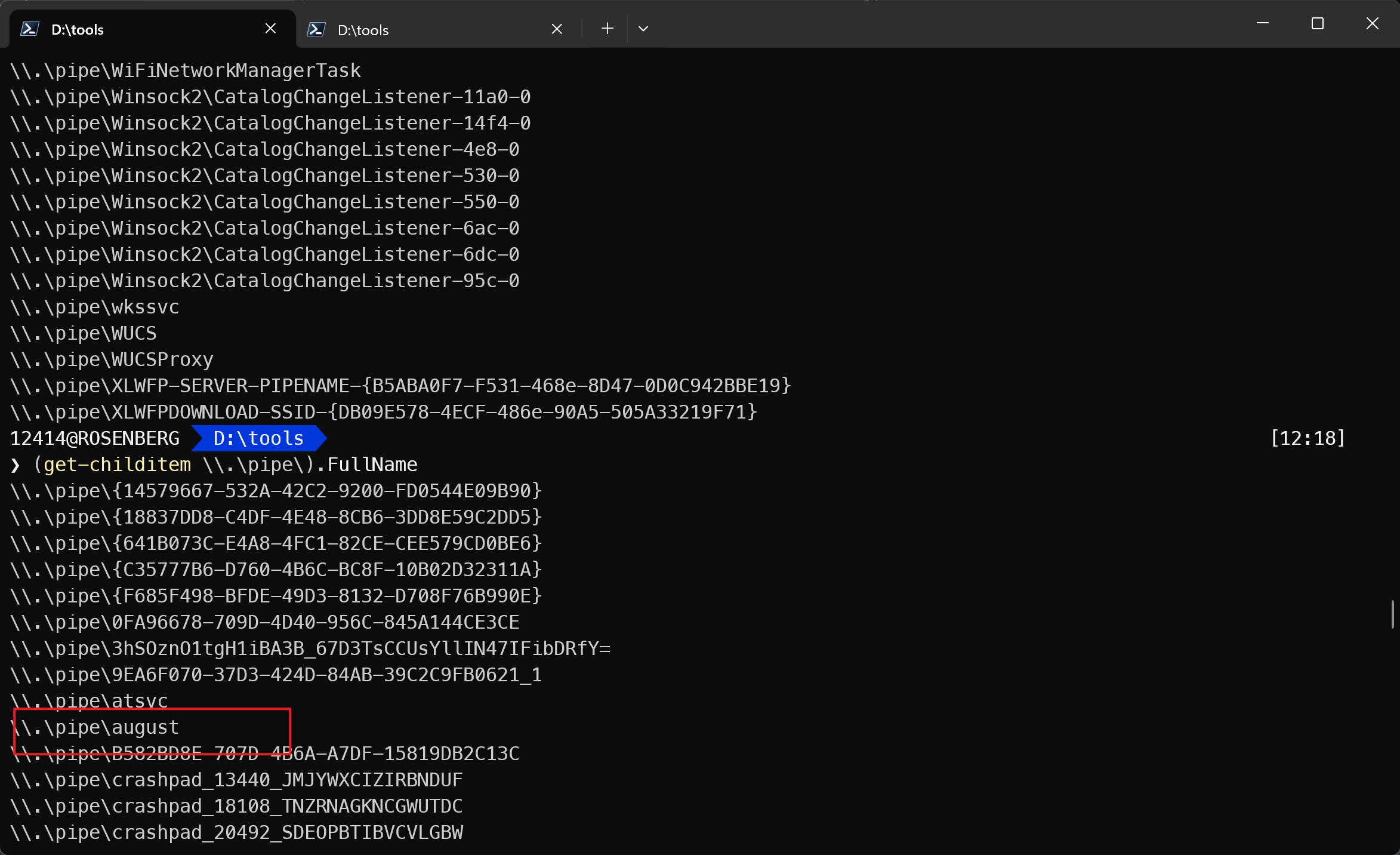Viewport: 1400px width, 855px height.
Task: Click the 12414@ROSENBERG prompt text
Action: pyautogui.click(x=95, y=438)
